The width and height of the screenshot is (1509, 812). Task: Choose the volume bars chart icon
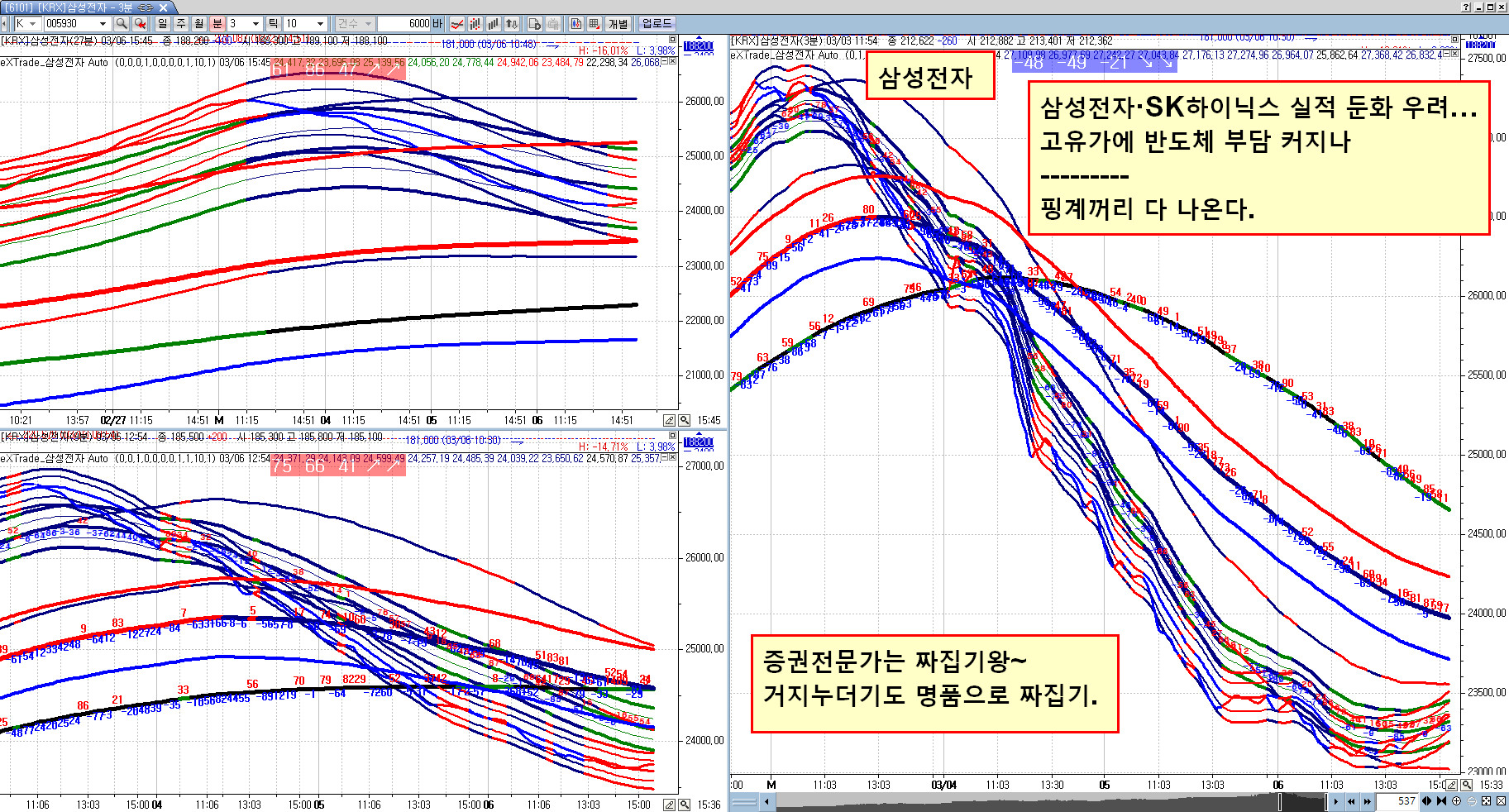click(x=493, y=24)
